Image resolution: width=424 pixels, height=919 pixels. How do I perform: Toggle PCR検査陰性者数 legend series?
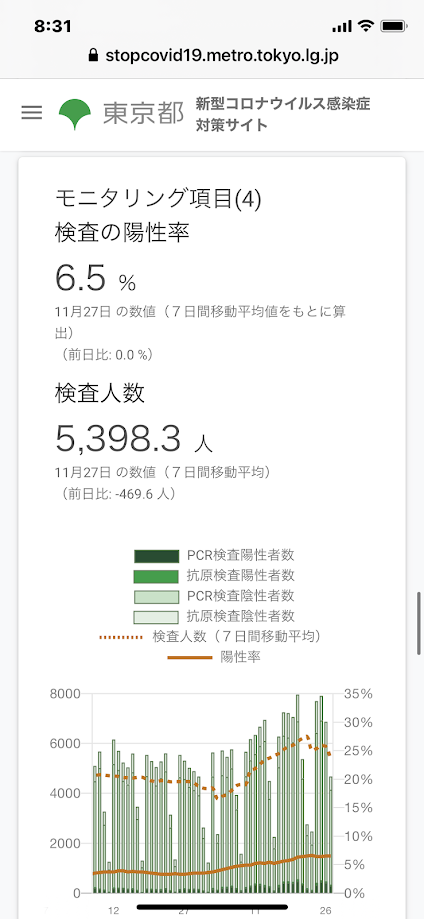click(x=214, y=595)
